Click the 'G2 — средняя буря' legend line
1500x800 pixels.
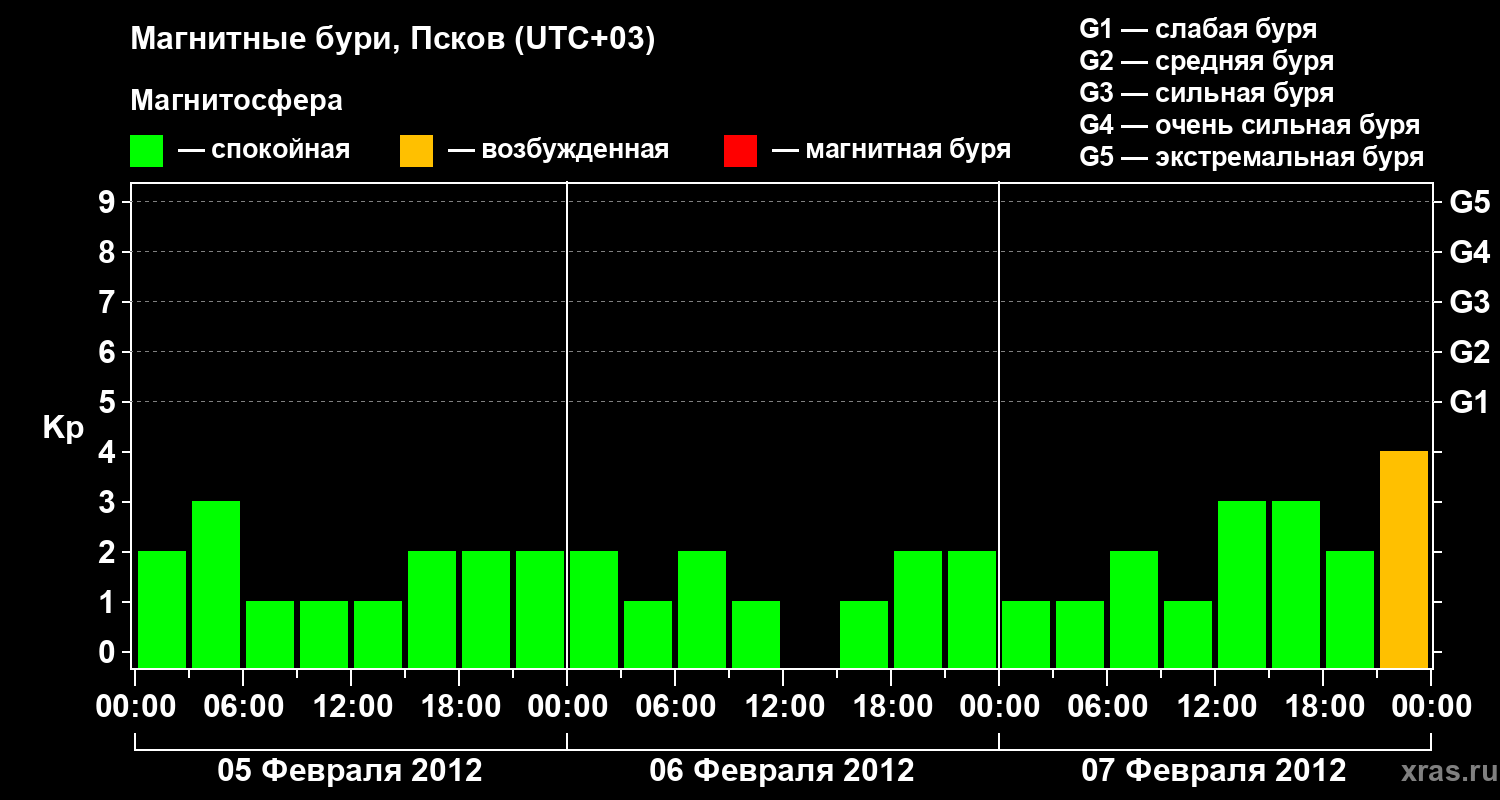pyautogui.click(x=1206, y=61)
